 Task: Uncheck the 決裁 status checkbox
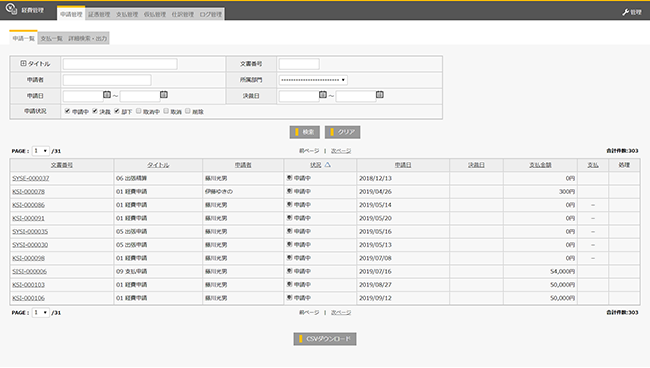[x=95, y=111]
